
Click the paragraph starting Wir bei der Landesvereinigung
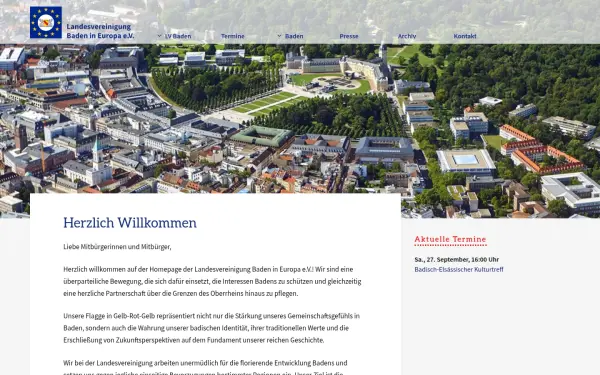tap(205, 367)
